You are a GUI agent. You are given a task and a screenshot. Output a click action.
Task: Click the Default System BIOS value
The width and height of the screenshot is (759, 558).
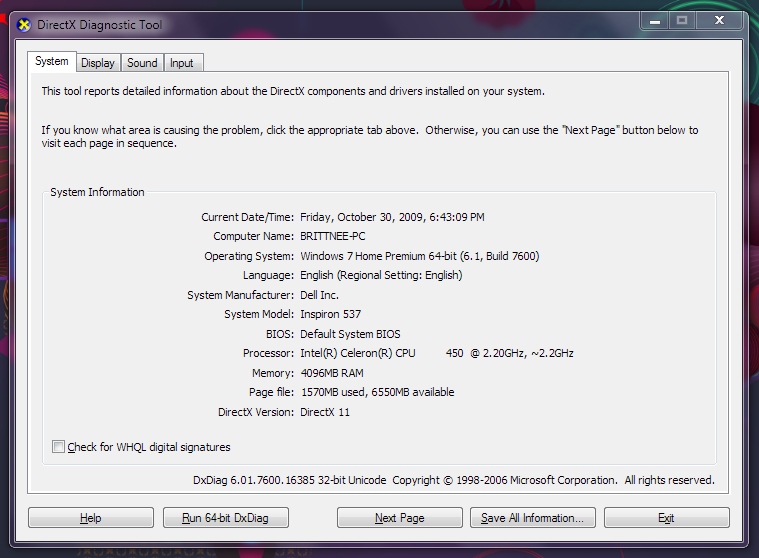coord(350,334)
